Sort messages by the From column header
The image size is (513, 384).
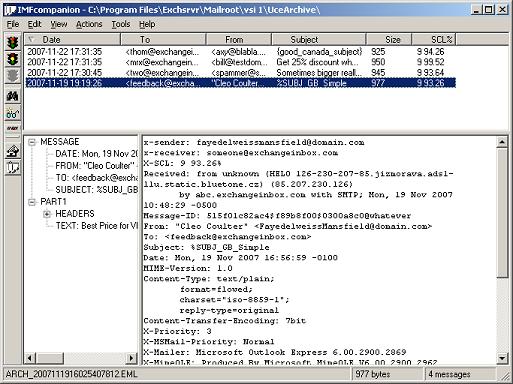pos(239,39)
